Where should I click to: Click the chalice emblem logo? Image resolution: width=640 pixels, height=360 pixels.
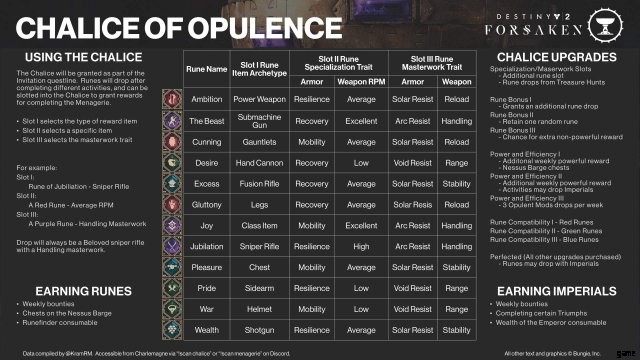[605, 25]
